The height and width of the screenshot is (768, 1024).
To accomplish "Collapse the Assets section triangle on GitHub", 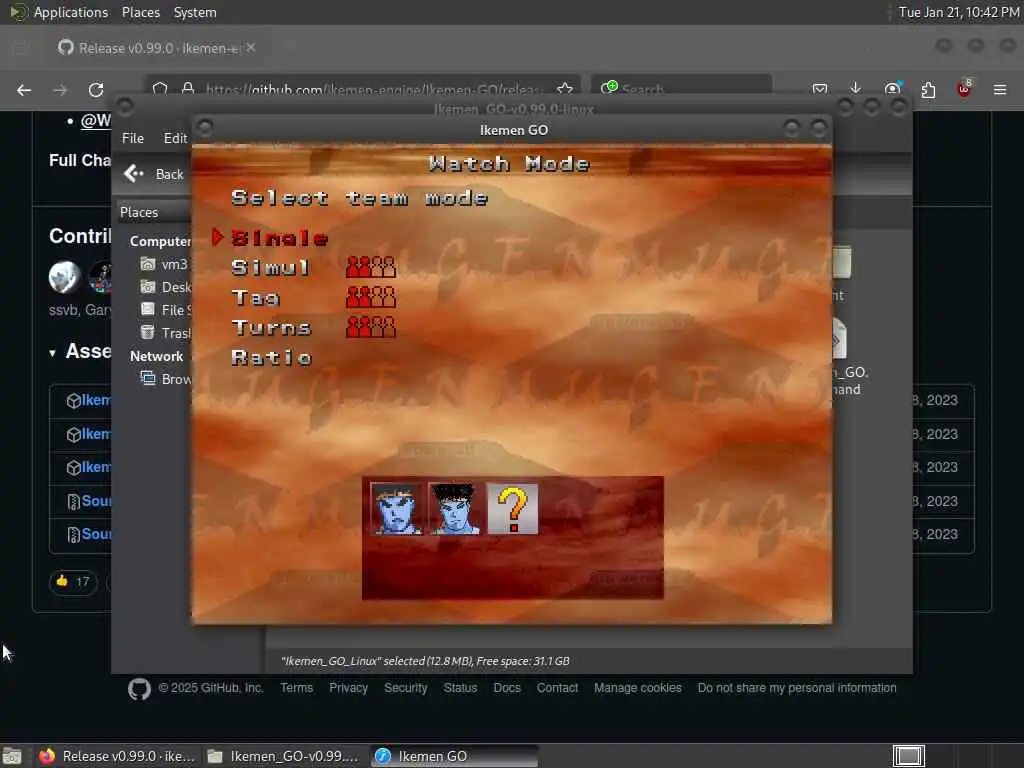I will pos(52,353).
